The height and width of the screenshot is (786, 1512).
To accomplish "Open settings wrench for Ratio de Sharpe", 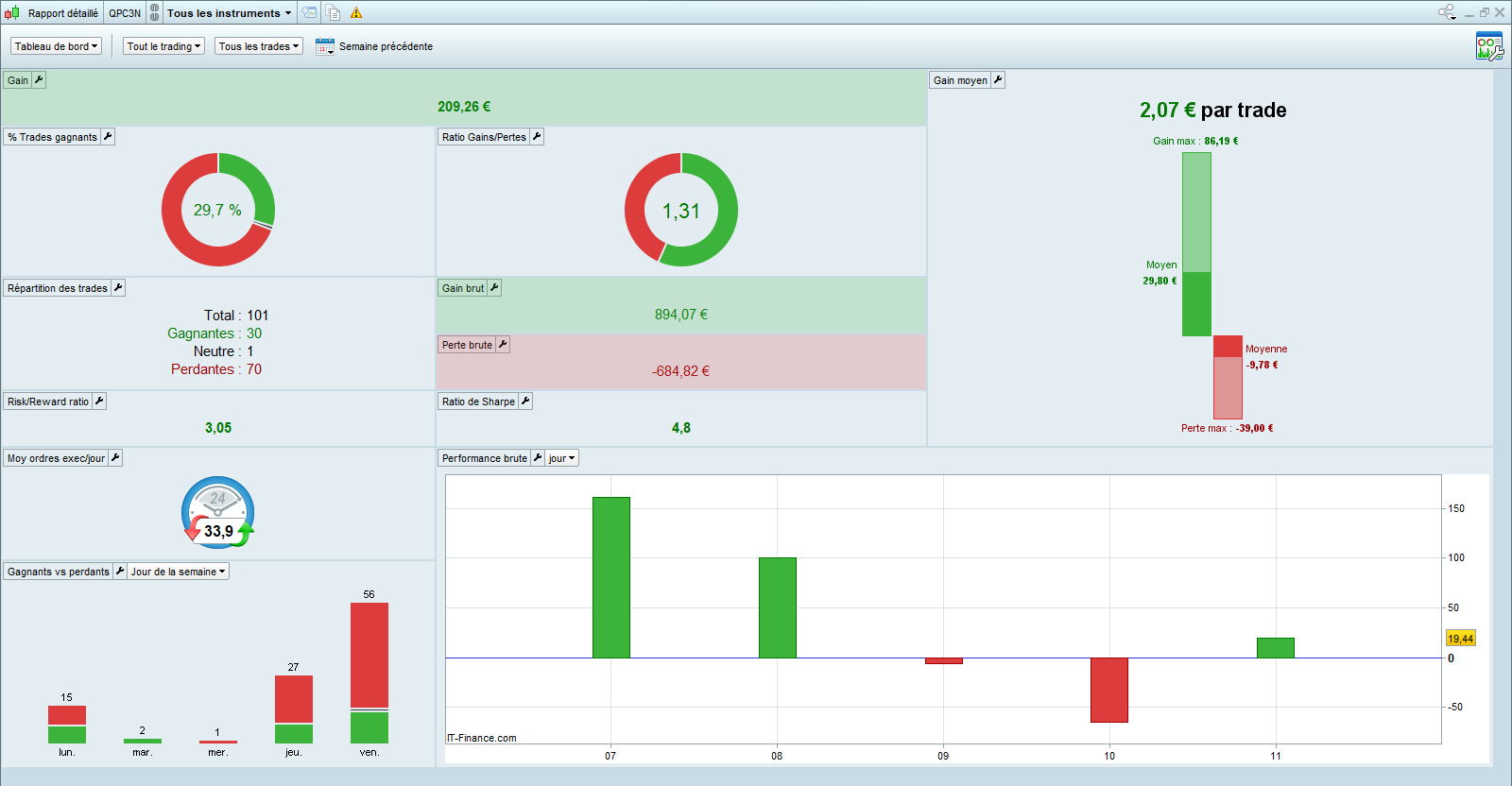I will [525, 402].
